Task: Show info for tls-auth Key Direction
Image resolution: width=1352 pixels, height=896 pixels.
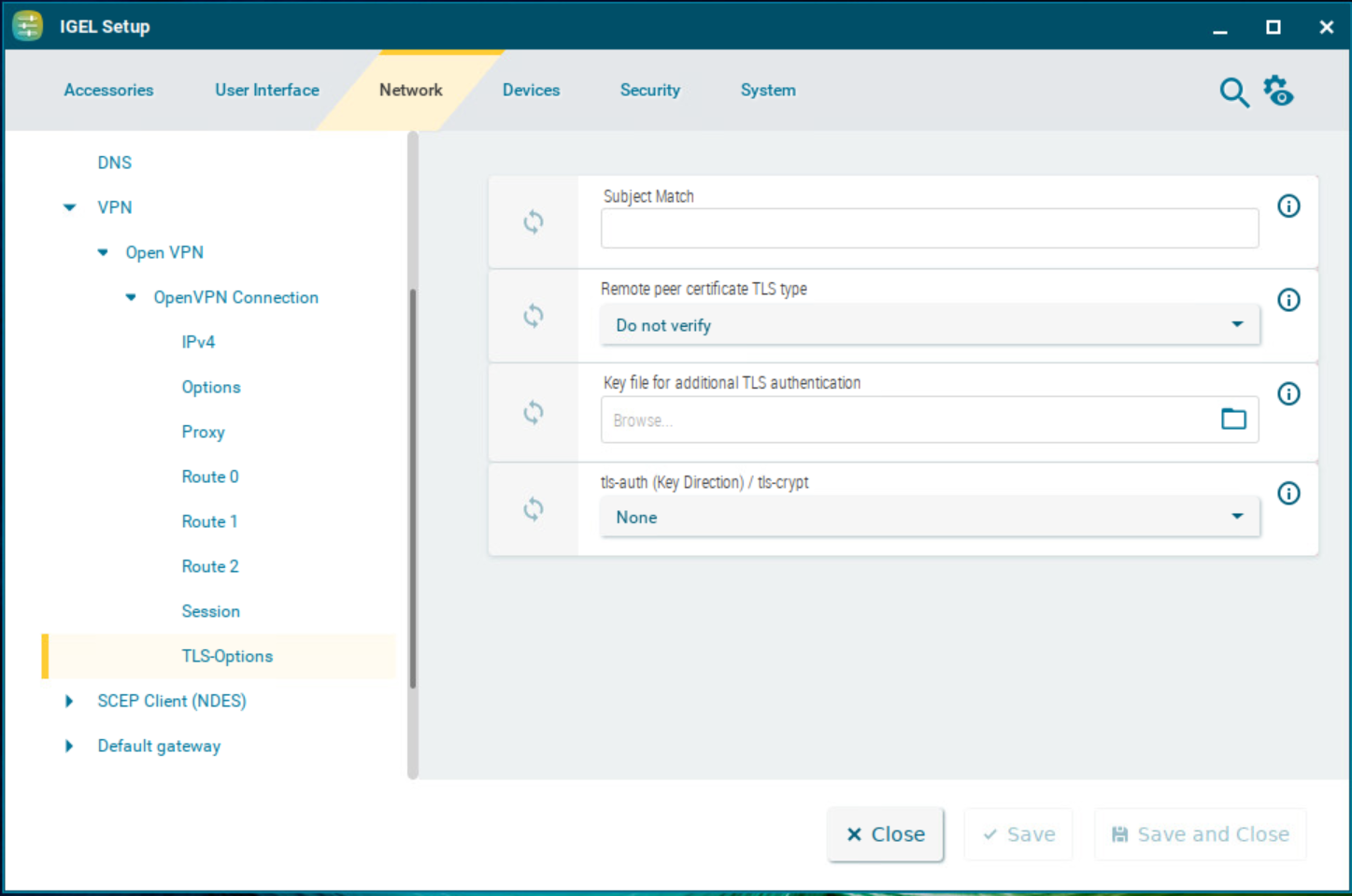Action: tap(1288, 493)
